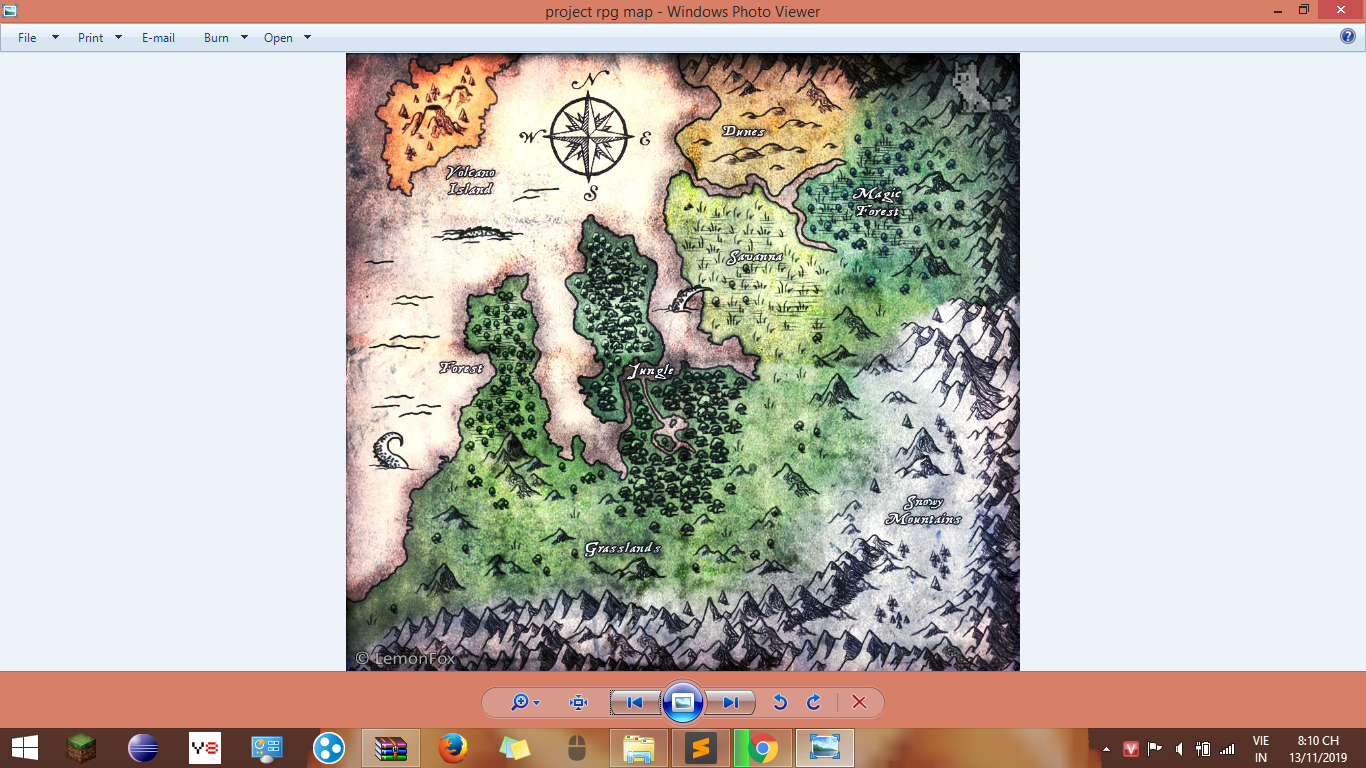
Task: Click the Photo Viewer title bar app icon
Action: 12,10
